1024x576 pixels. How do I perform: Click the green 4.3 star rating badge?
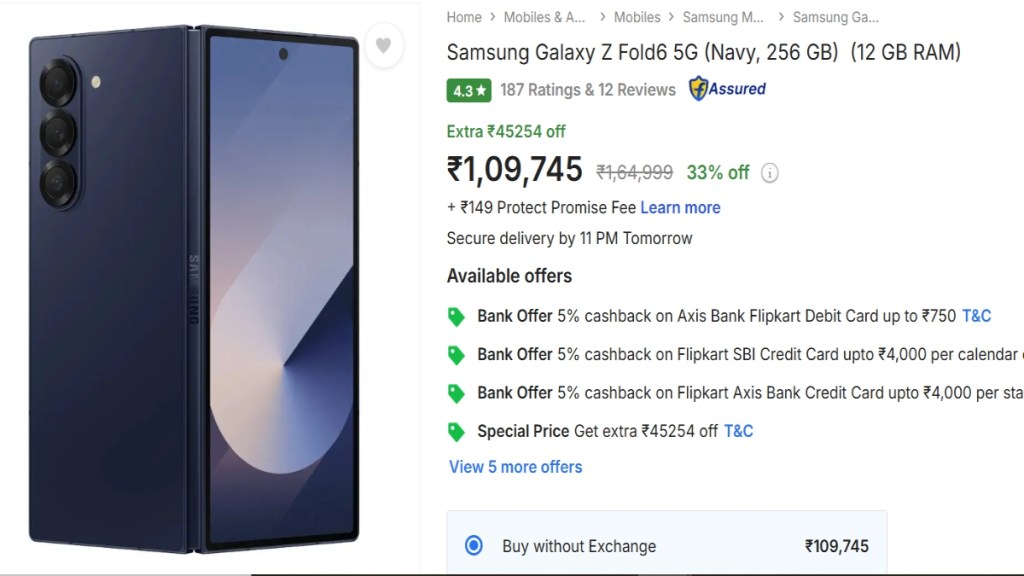coord(469,90)
